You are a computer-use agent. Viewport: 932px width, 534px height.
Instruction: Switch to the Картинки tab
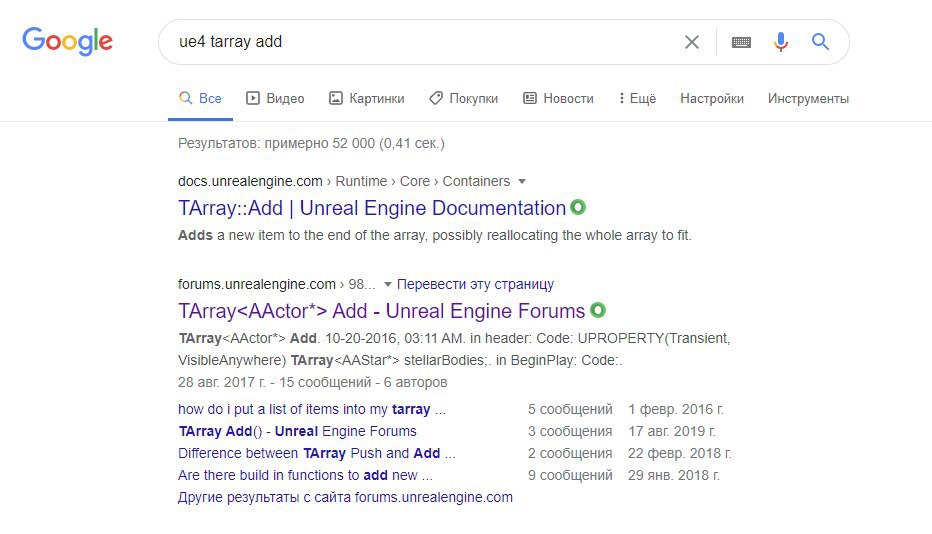point(367,99)
